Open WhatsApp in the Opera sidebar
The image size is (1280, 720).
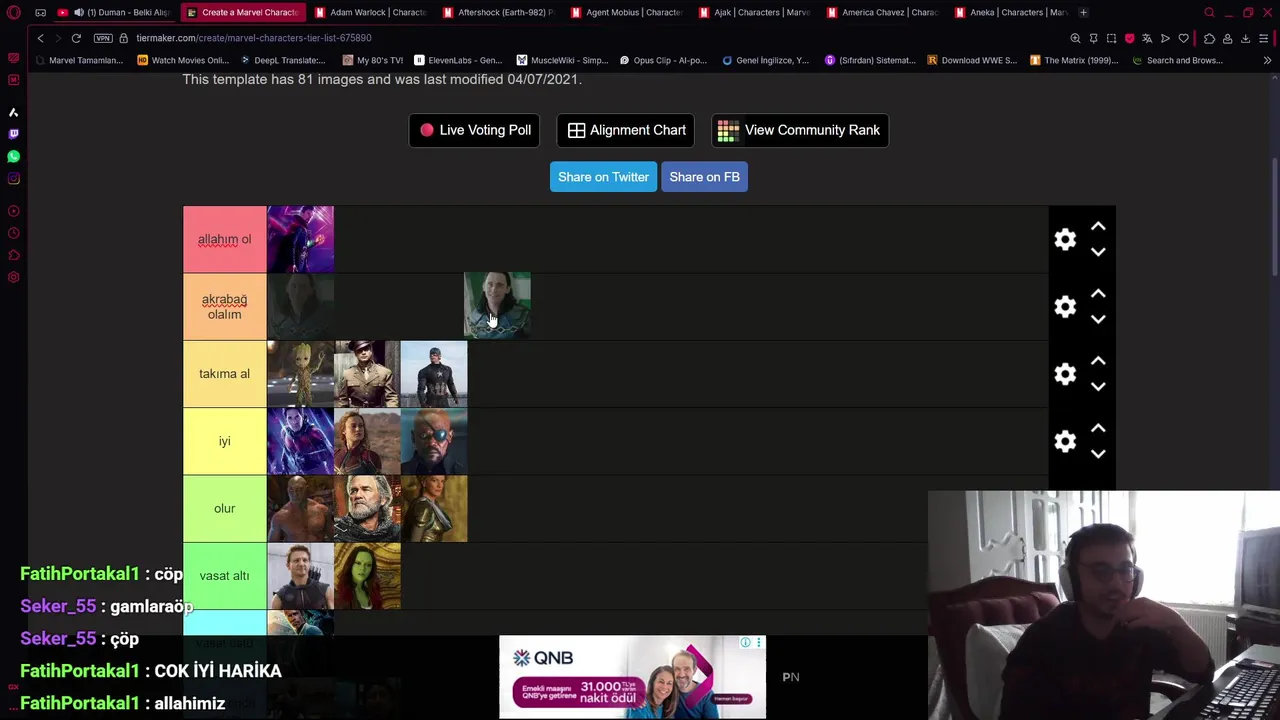coord(13,156)
